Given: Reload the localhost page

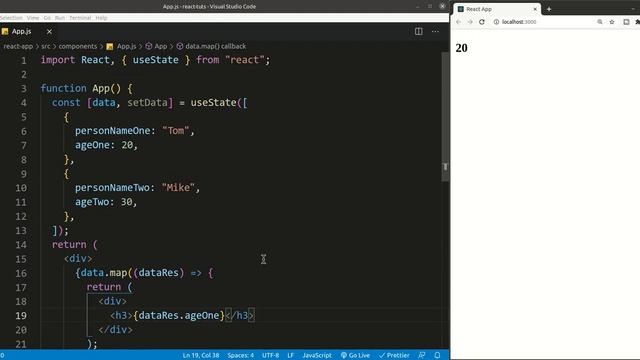Looking at the screenshot, I should coord(482,22).
